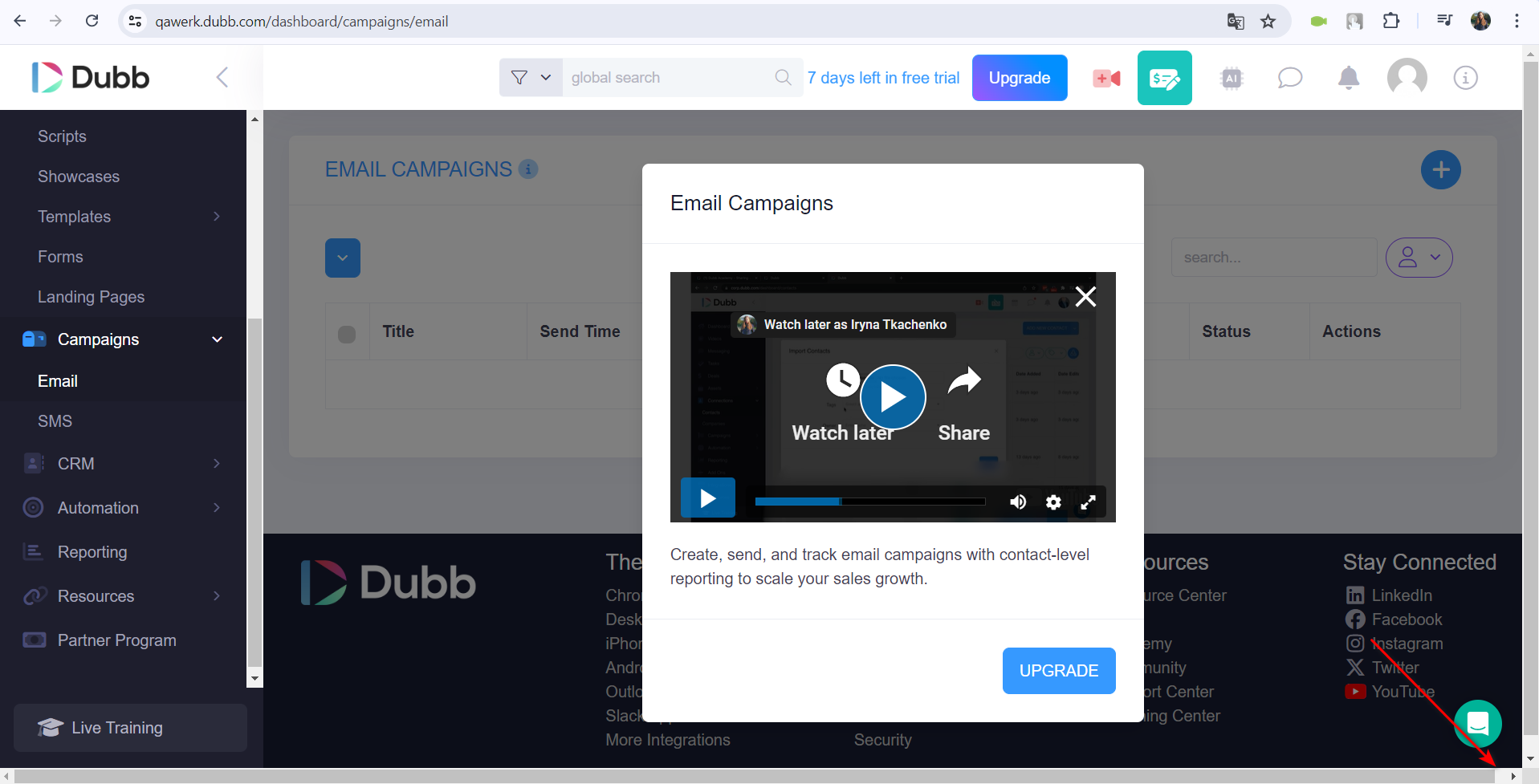The width and height of the screenshot is (1539, 784).
Task: Click the browser address bar
Action: 682,22
